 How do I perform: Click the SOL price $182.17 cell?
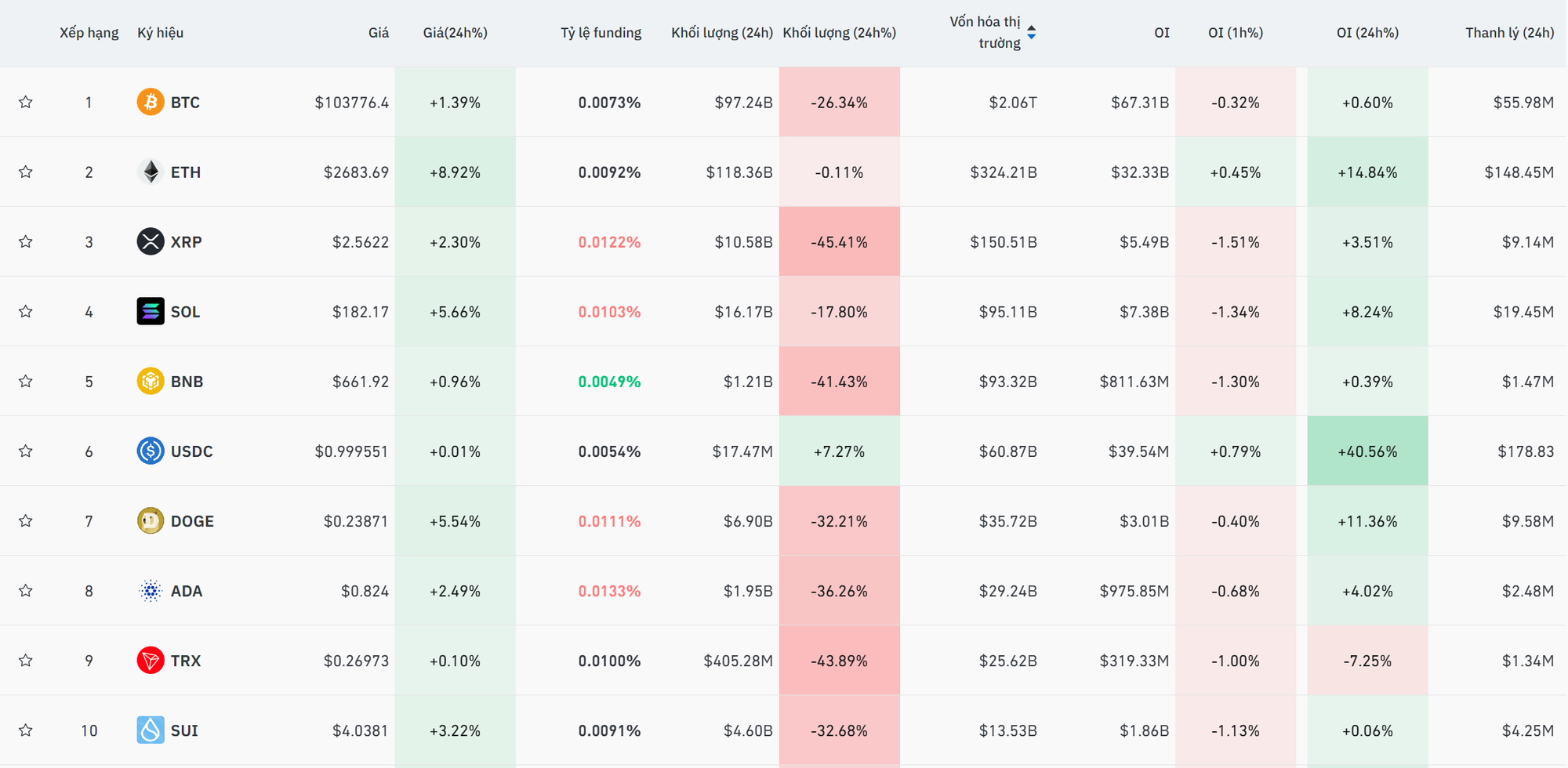360,312
